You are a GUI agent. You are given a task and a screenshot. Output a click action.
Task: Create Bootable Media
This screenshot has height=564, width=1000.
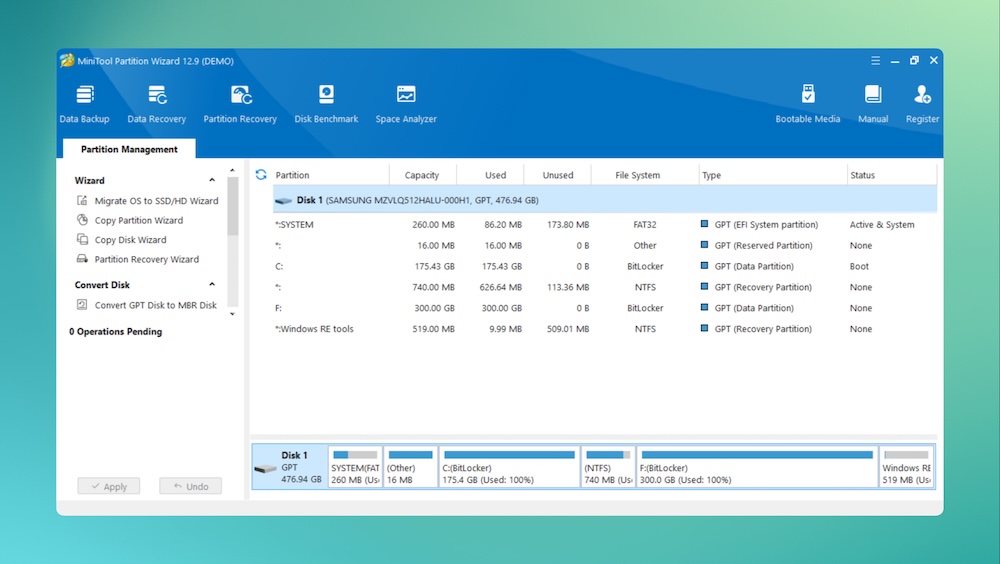coord(807,104)
